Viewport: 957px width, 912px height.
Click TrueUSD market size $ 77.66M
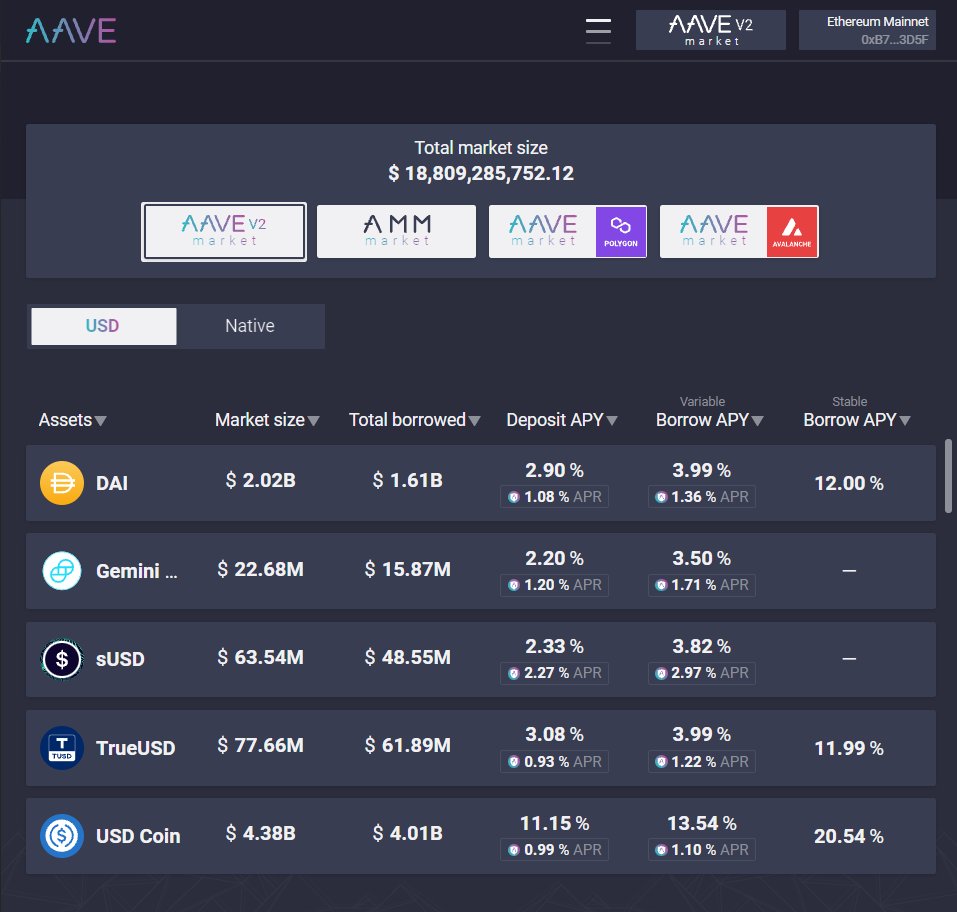coord(261,745)
